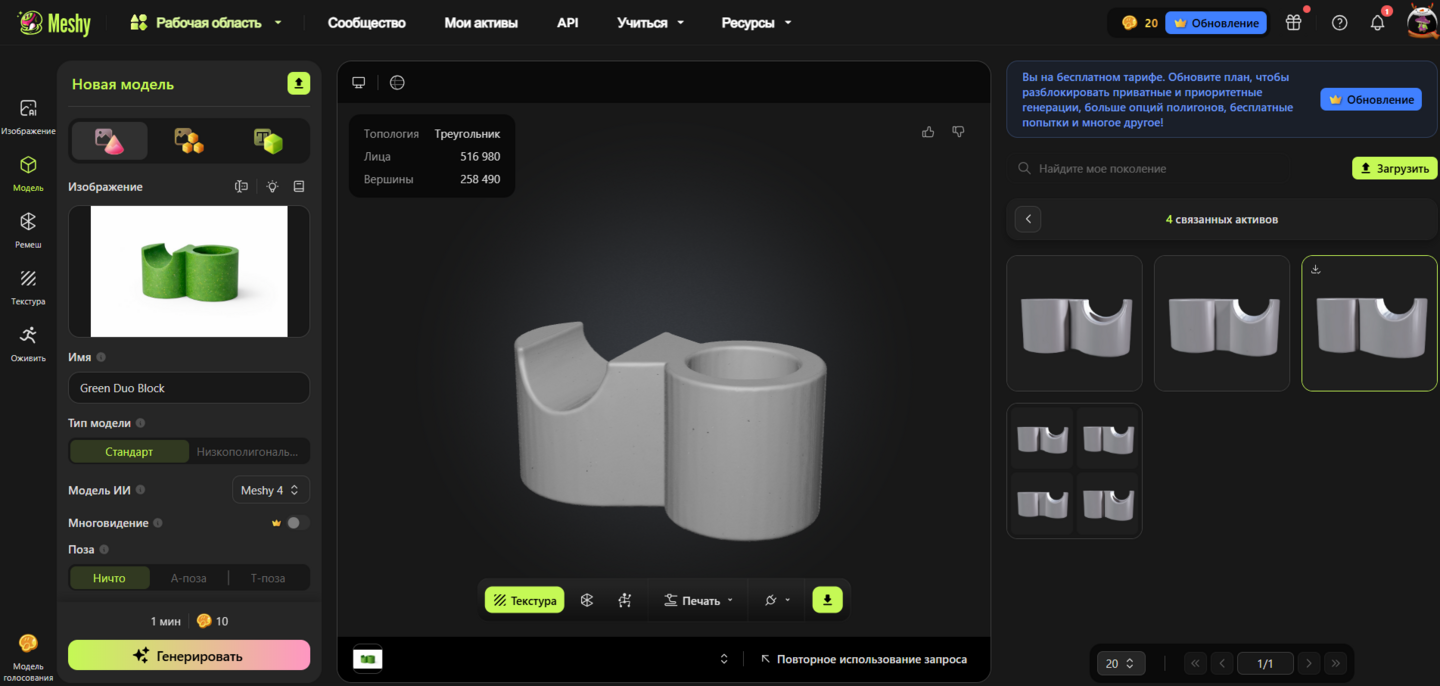Select Низкополигональ... model type
The width and height of the screenshot is (1440, 686).
[248, 452]
